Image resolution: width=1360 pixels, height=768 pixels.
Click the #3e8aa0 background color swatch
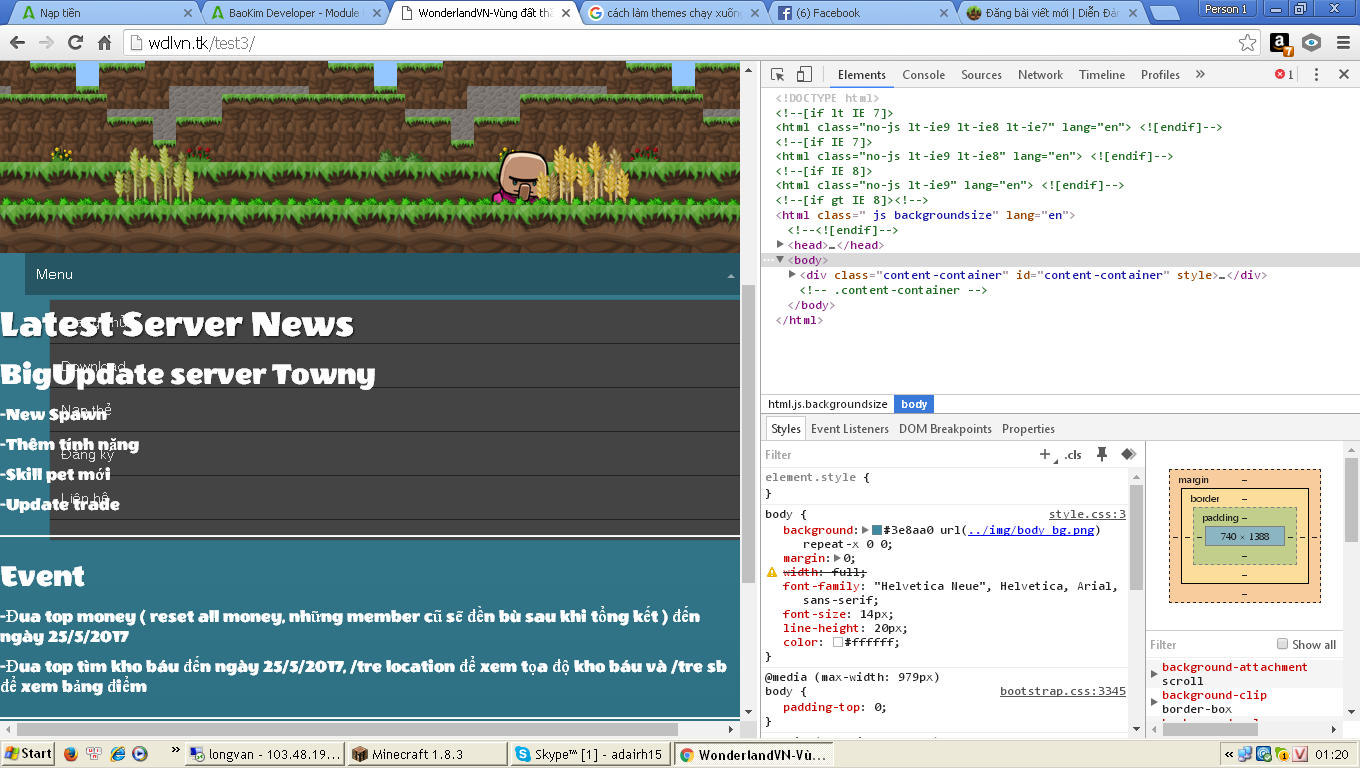[877, 530]
